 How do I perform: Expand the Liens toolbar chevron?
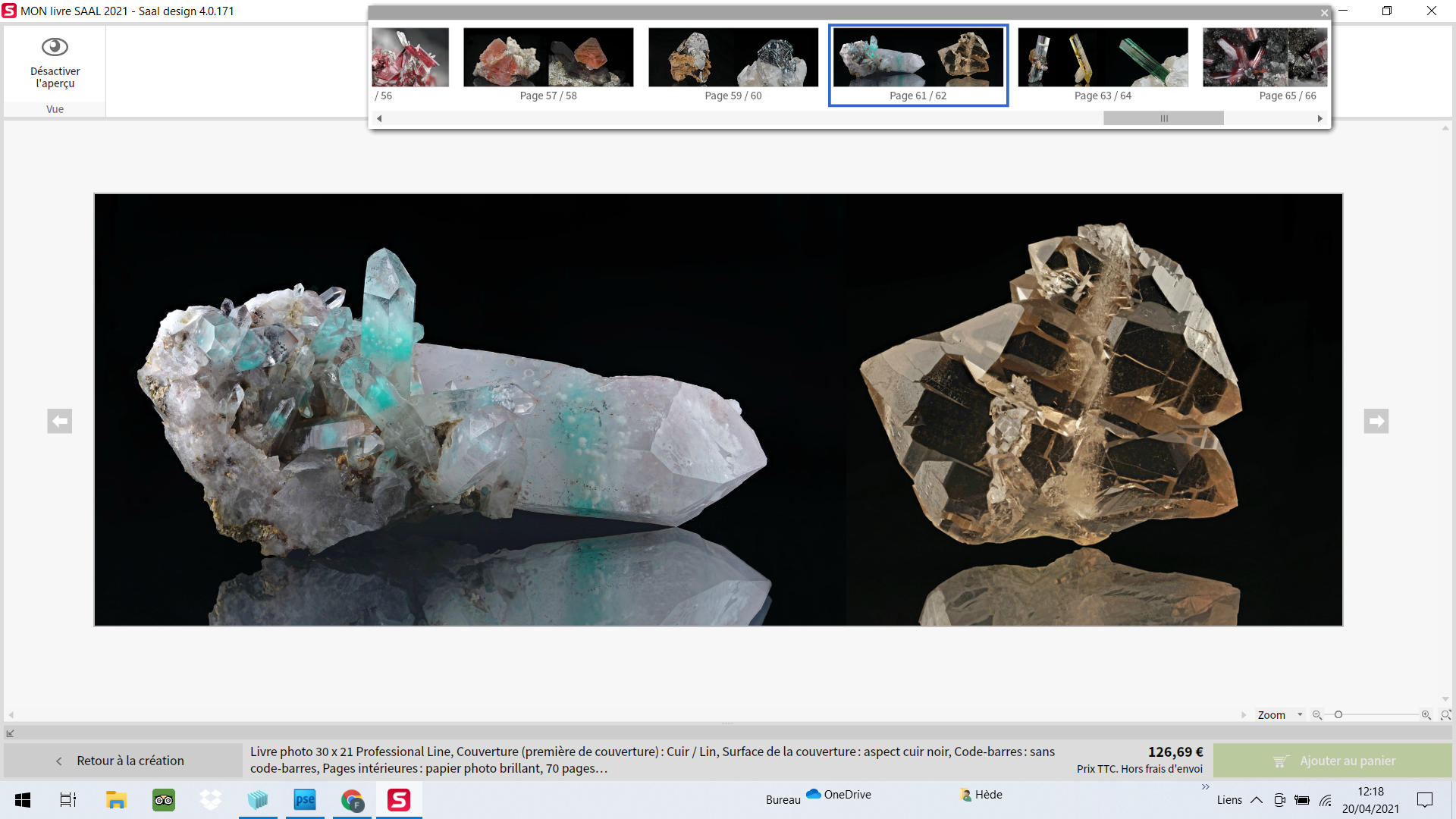coord(1205,787)
